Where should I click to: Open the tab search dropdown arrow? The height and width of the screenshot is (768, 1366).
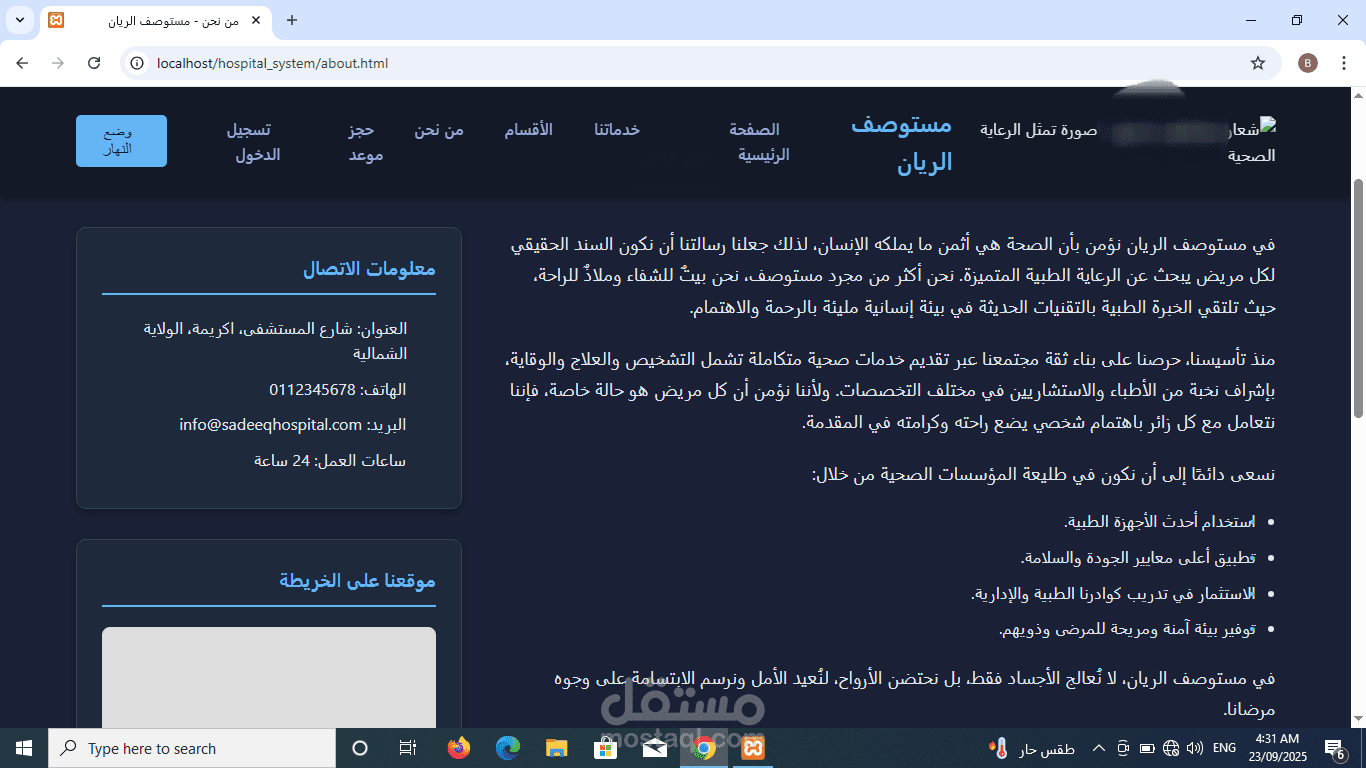[x=19, y=20]
